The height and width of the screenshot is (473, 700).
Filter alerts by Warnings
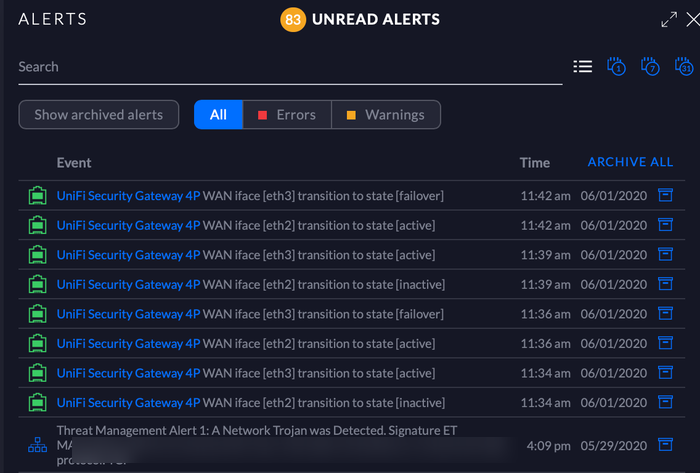coord(386,115)
